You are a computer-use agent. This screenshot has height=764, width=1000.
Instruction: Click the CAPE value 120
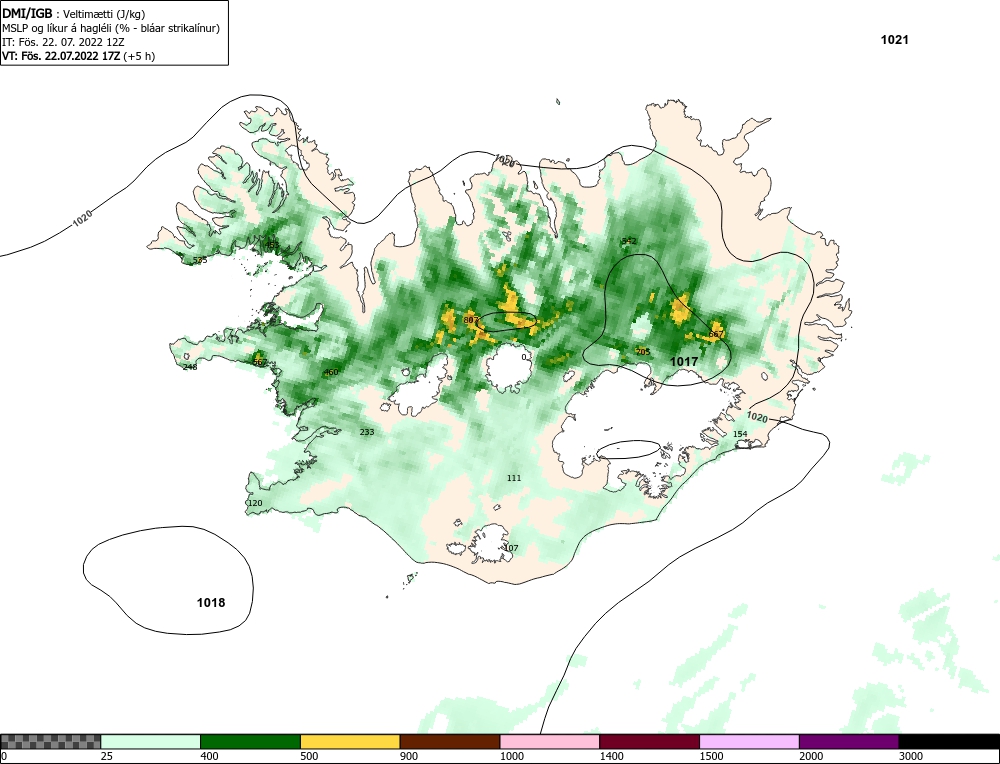click(255, 503)
